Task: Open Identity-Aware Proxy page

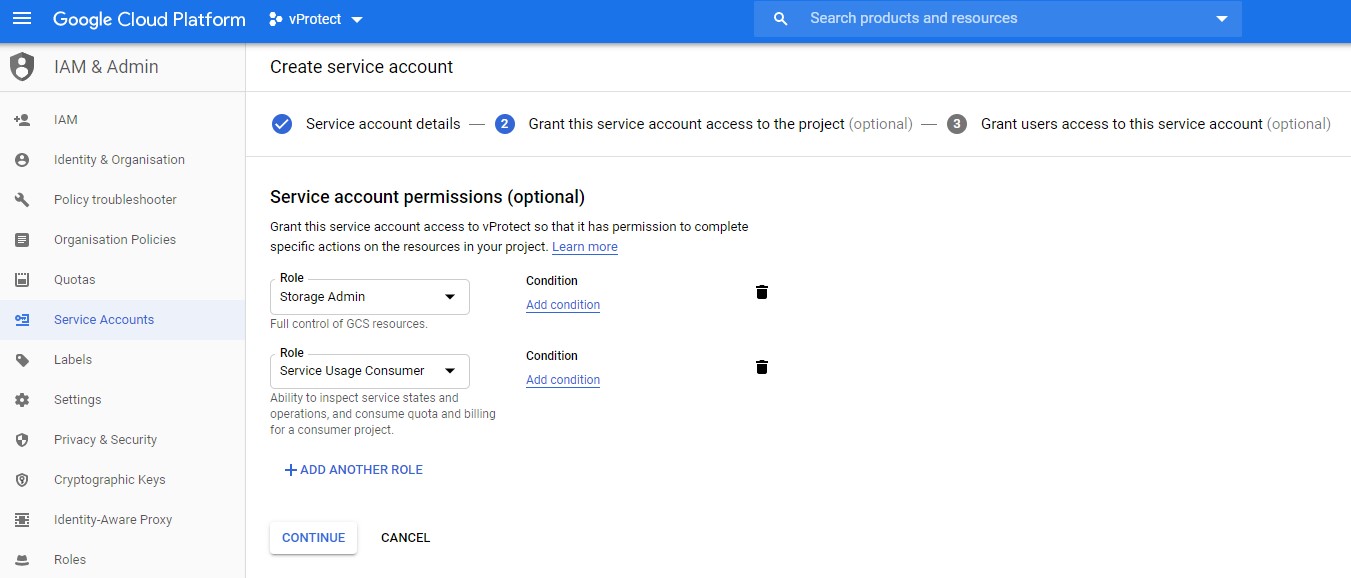Action: (112, 520)
